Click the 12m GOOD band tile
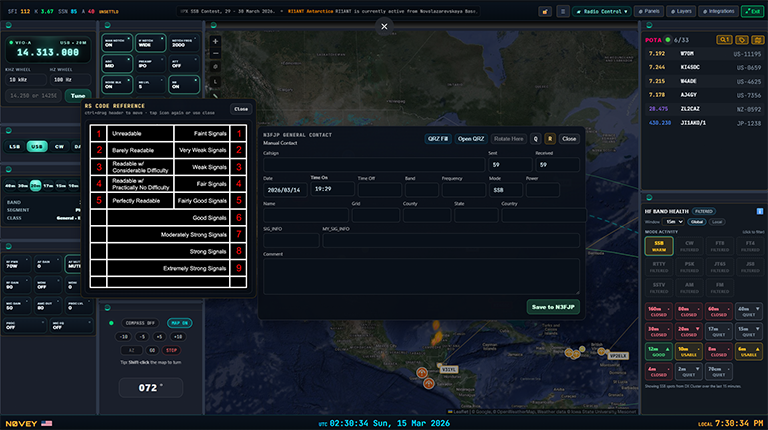This screenshot has height=430, width=768. (658, 351)
